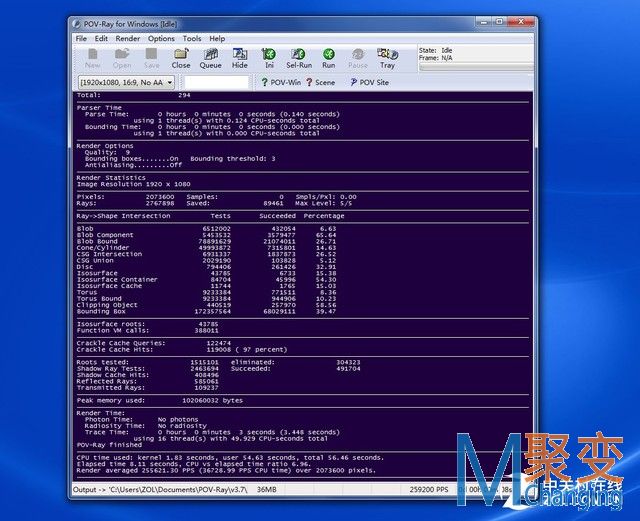Viewport: 640px width, 521px height.
Task: Click the Output path in status bar
Action: tap(160, 490)
